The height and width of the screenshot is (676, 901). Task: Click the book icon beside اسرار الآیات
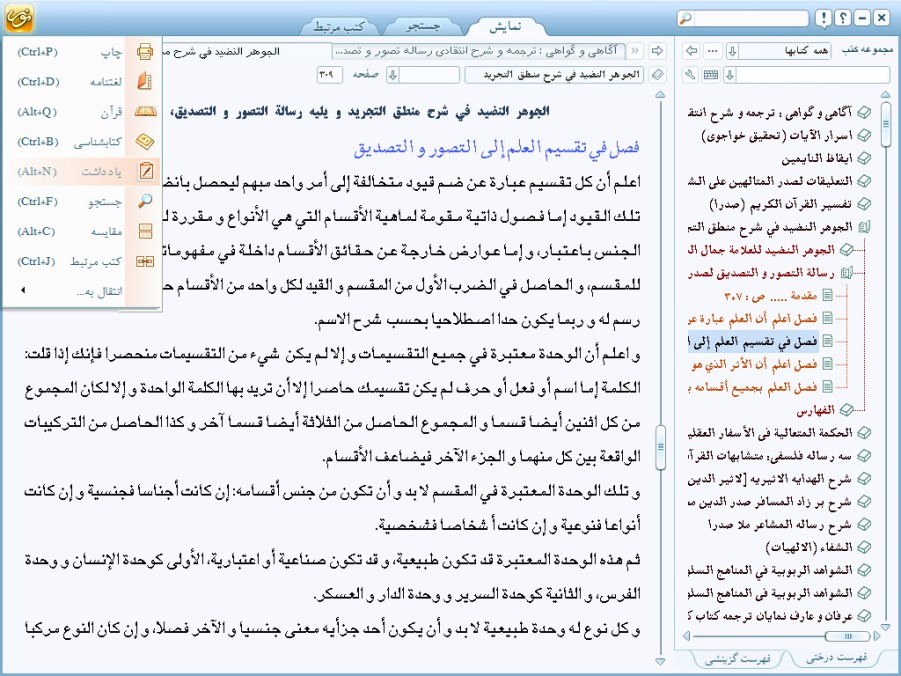pos(864,136)
